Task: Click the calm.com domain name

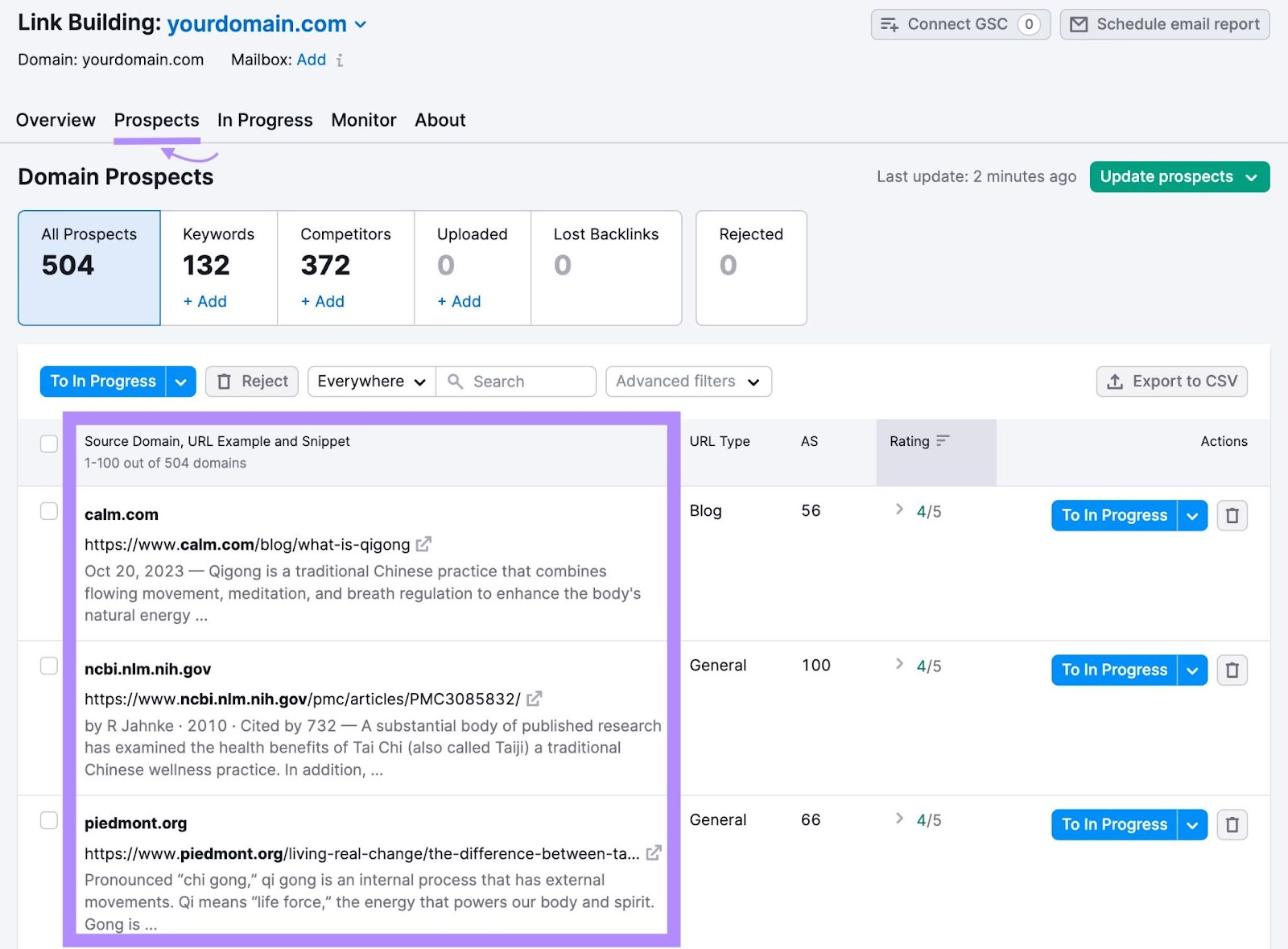Action: pos(122,514)
